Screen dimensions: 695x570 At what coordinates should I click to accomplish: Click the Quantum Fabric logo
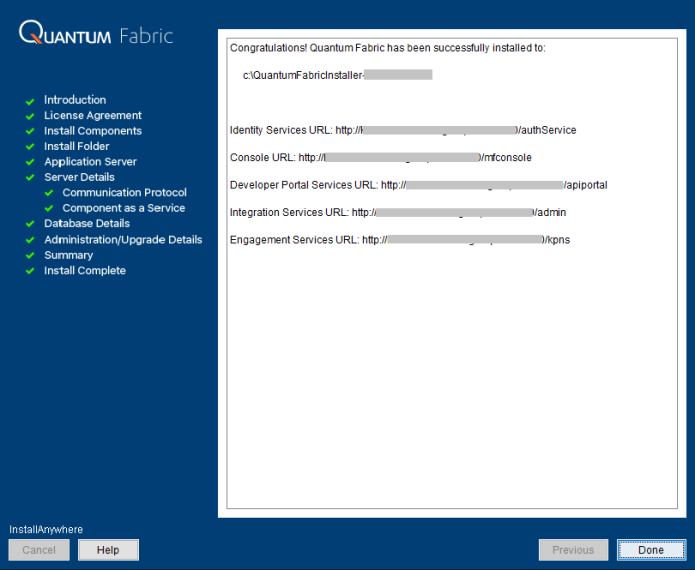(x=96, y=33)
